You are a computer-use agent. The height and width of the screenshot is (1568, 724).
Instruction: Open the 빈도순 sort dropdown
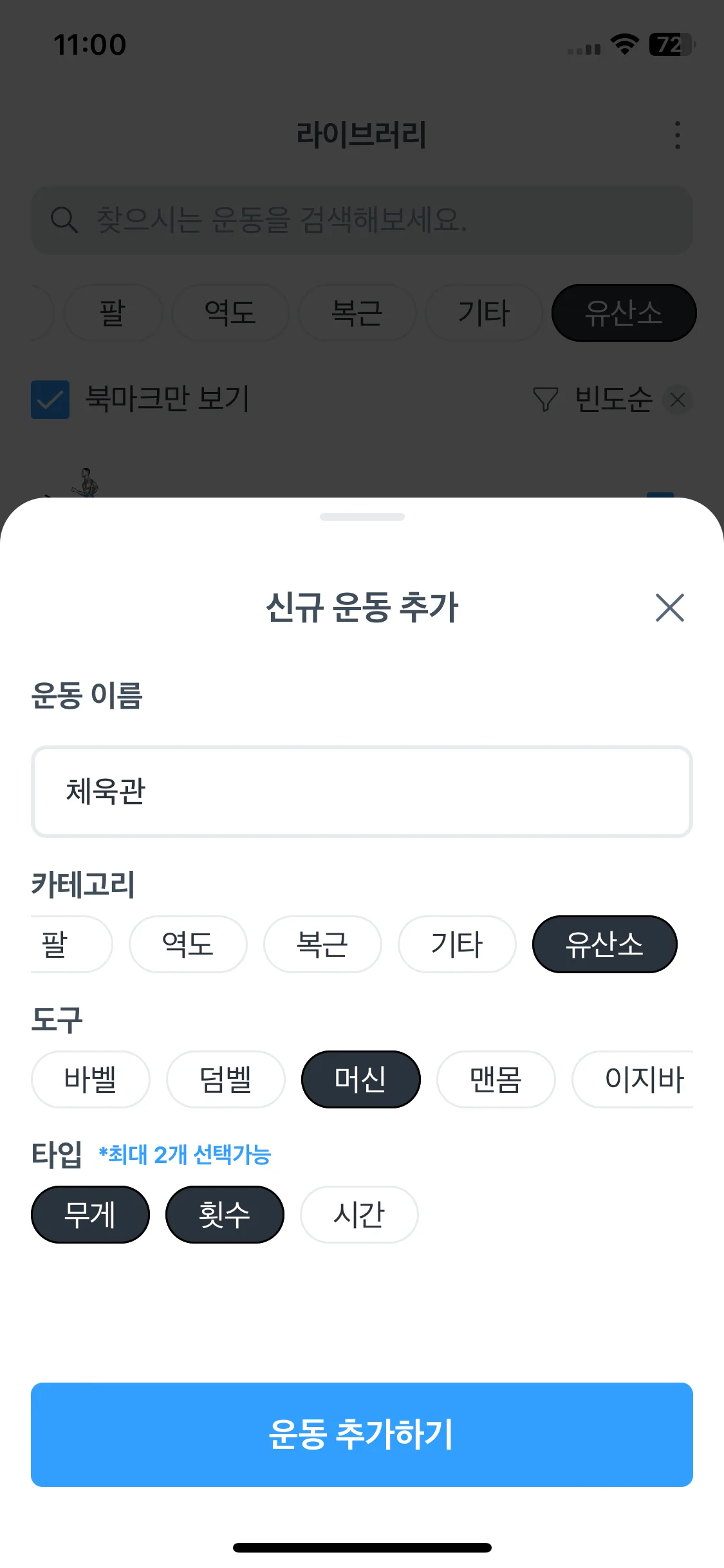point(613,399)
